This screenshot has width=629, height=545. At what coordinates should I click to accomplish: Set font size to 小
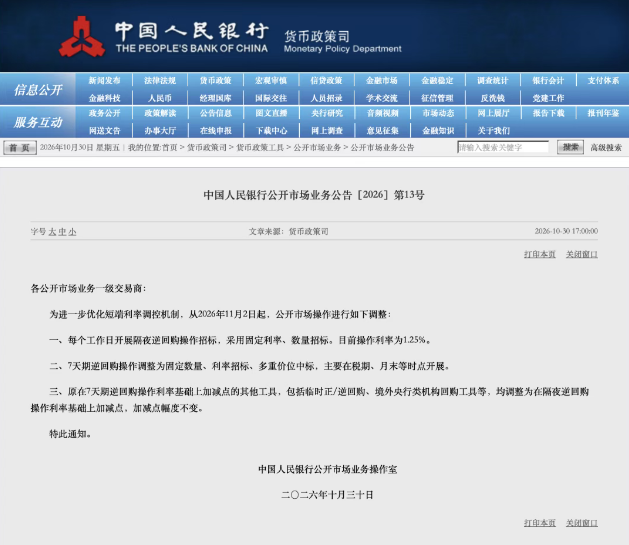click(x=72, y=232)
